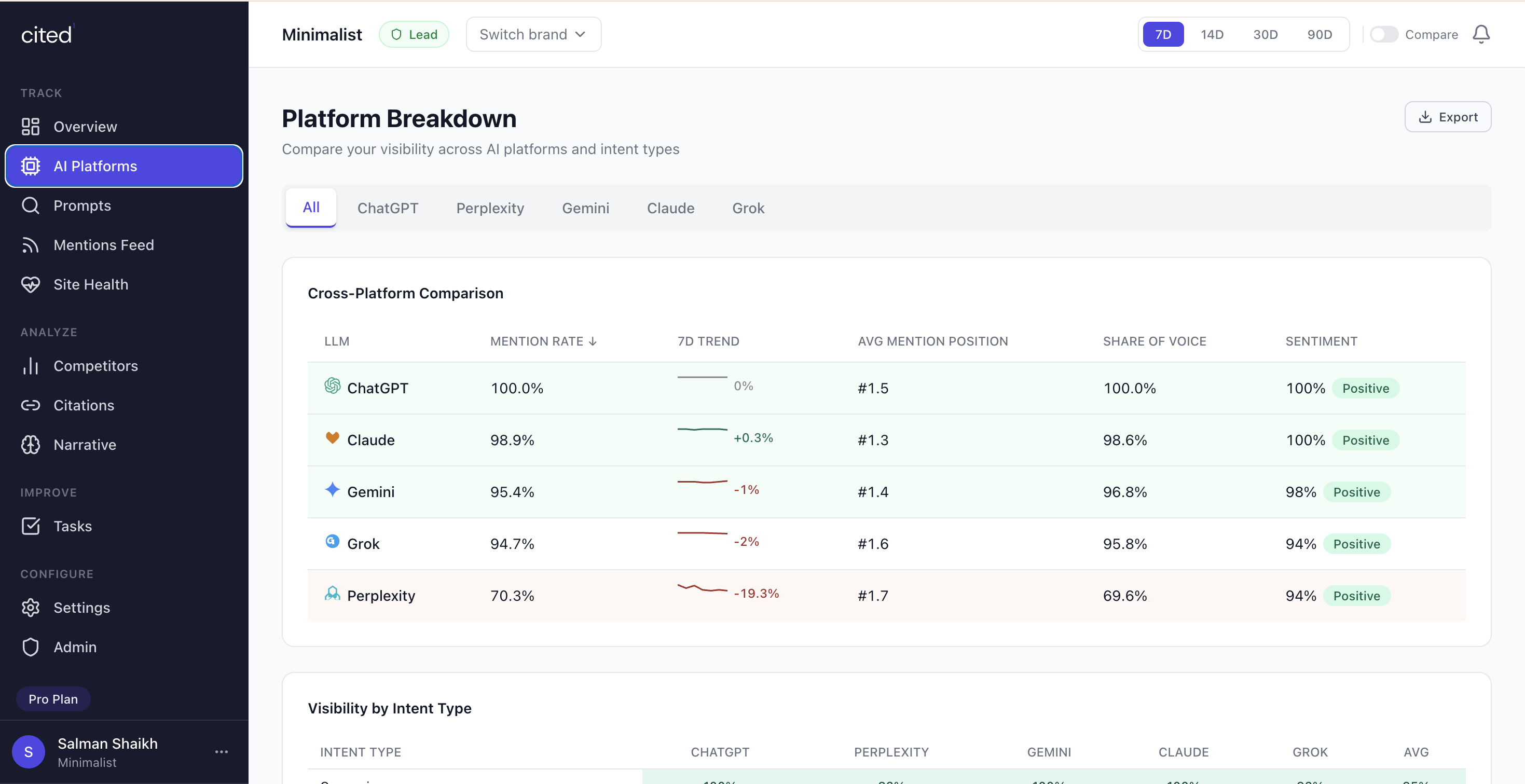
Task: Select the 14D time range
Action: 1212,34
